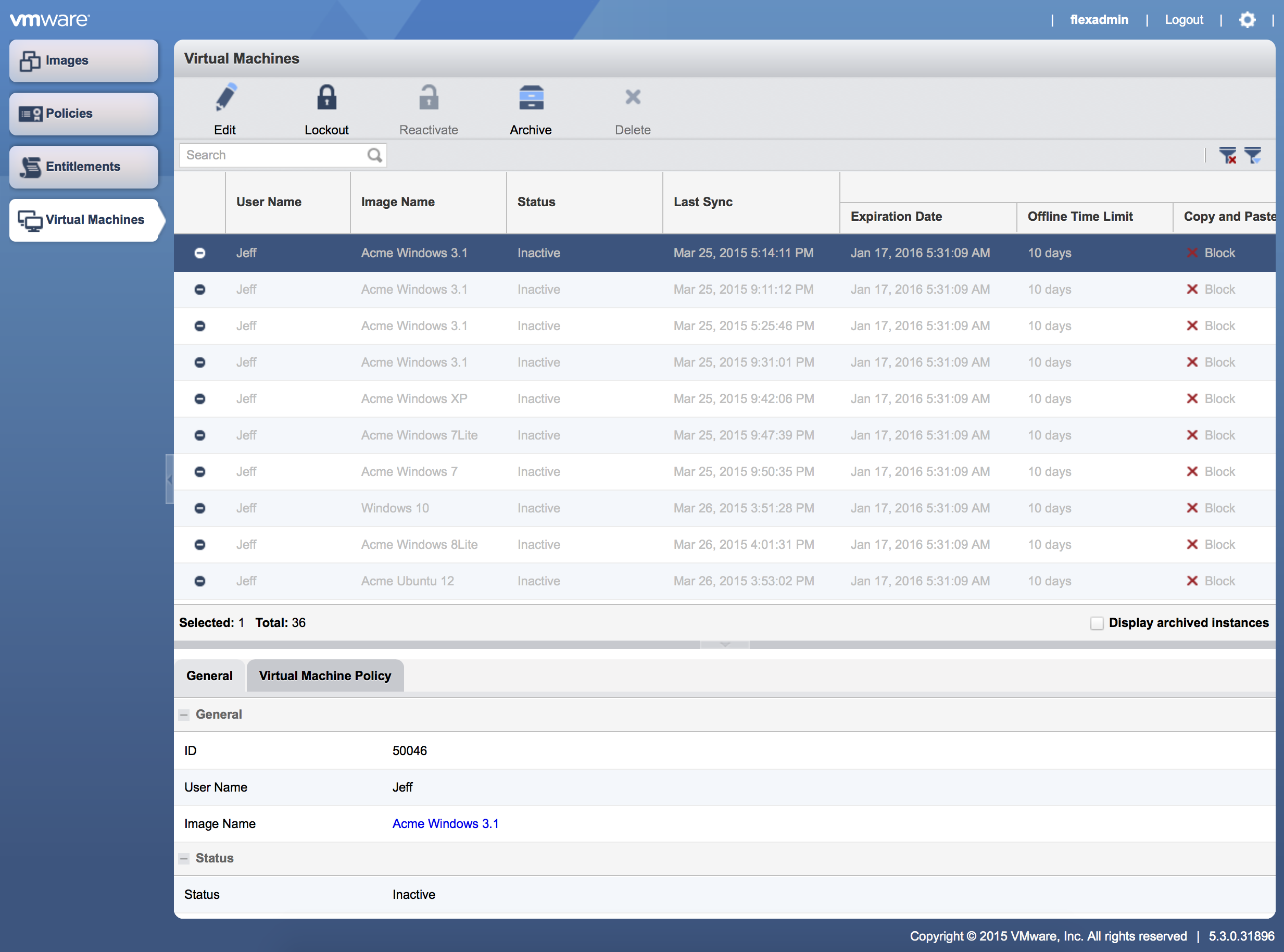
Task: Select the Acme Windows XP row
Action: pos(725,399)
